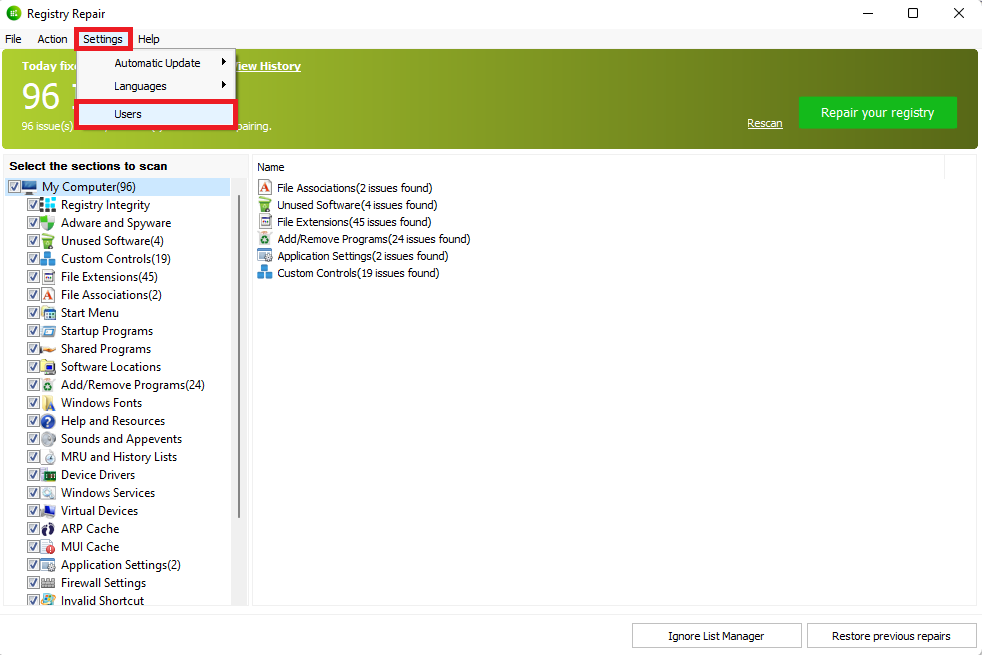Click the Adware and Spyware icon
Image resolution: width=982 pixels, height=655 pixels.
click(x=48, y=223)
